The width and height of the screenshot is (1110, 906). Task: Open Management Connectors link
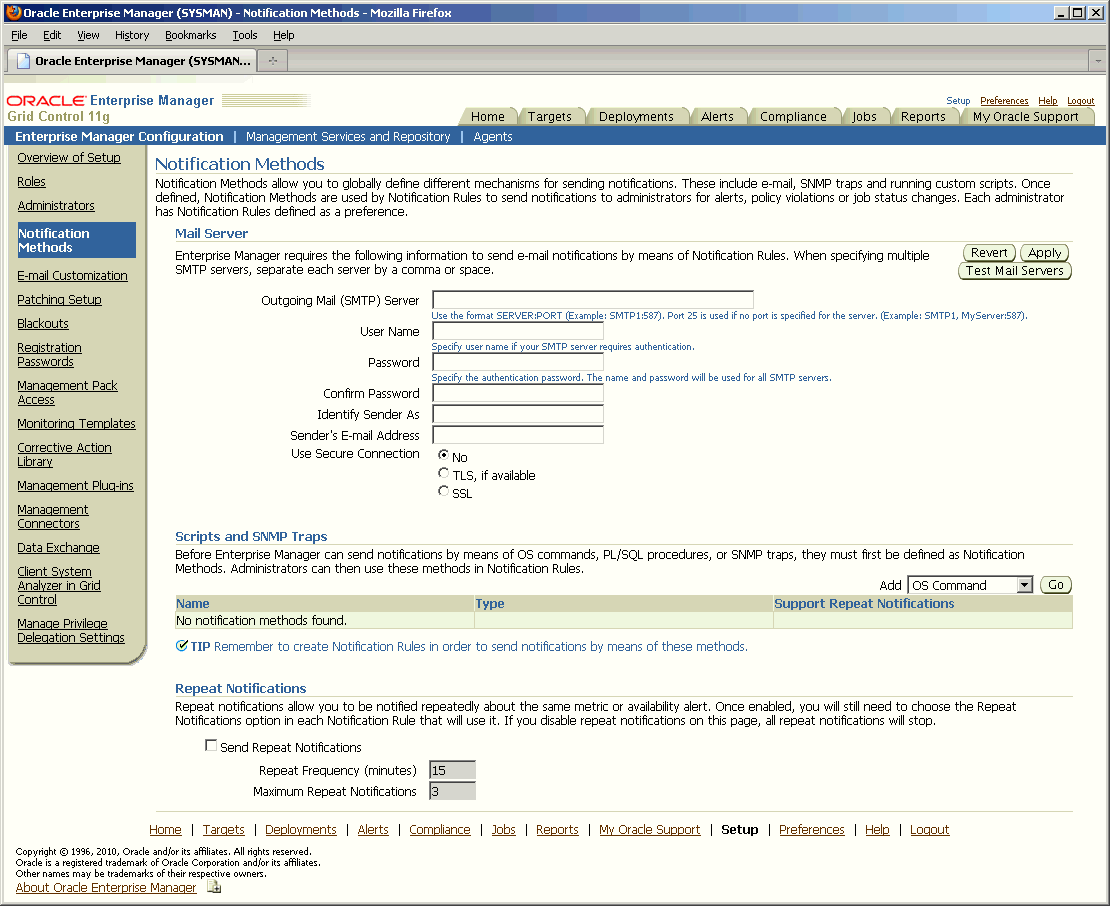click(53, 517)
